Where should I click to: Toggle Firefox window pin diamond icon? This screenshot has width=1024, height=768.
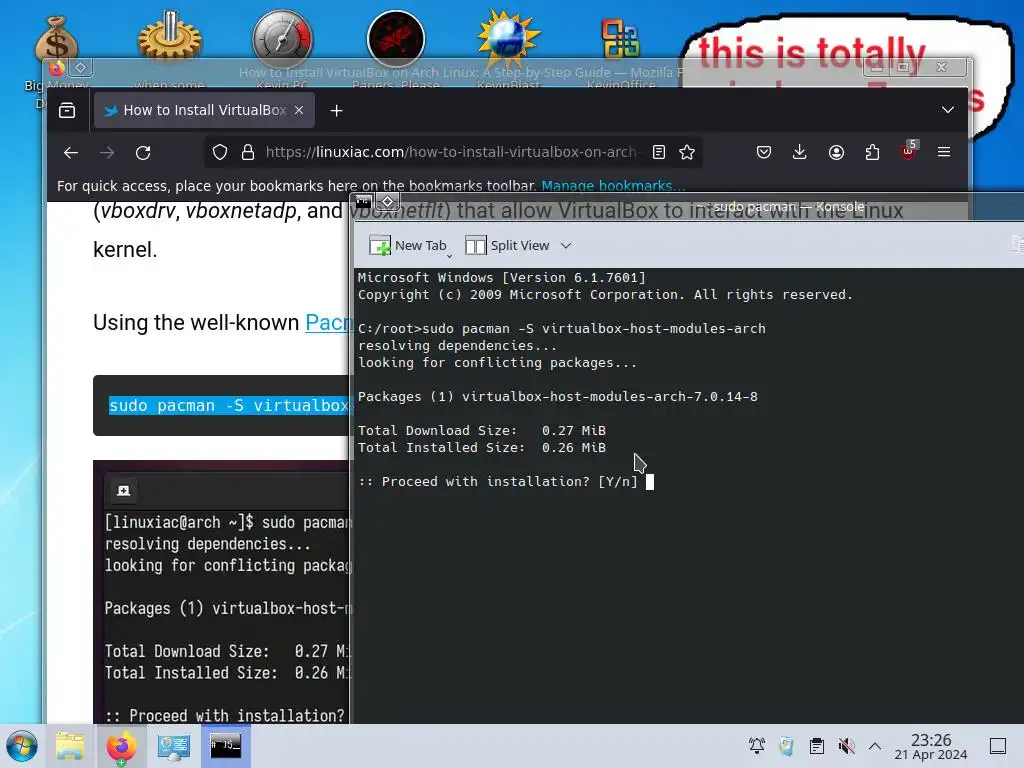pos(80,67)
